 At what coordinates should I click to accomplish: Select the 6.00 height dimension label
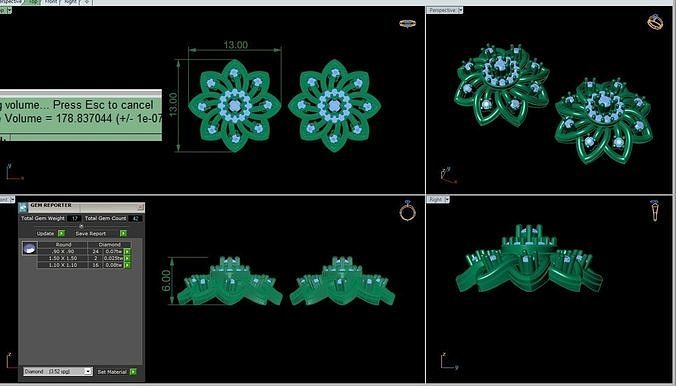pyautogui.click(x=166, y=281)
